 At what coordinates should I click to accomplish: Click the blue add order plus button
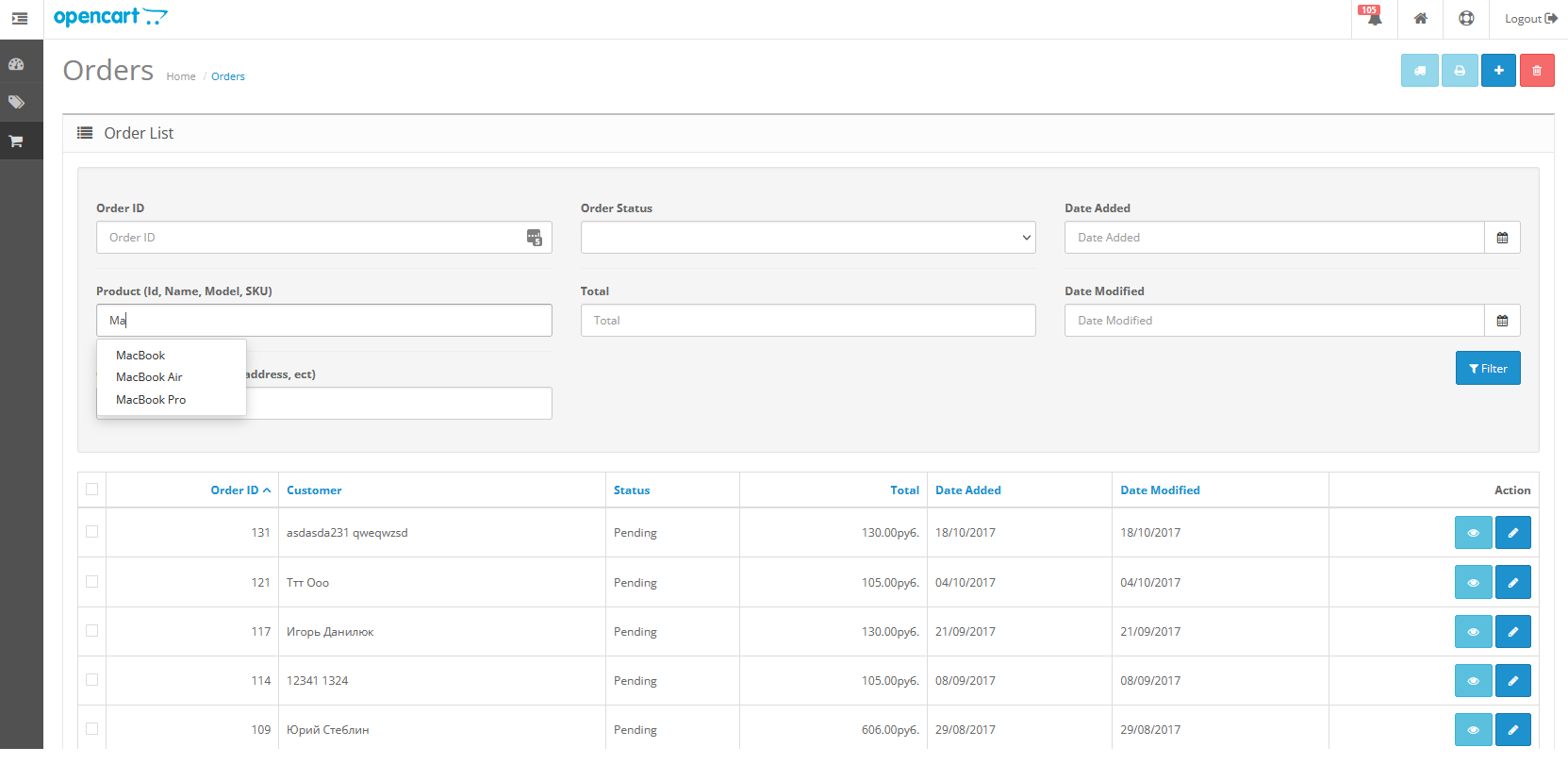click(1497, 71)
